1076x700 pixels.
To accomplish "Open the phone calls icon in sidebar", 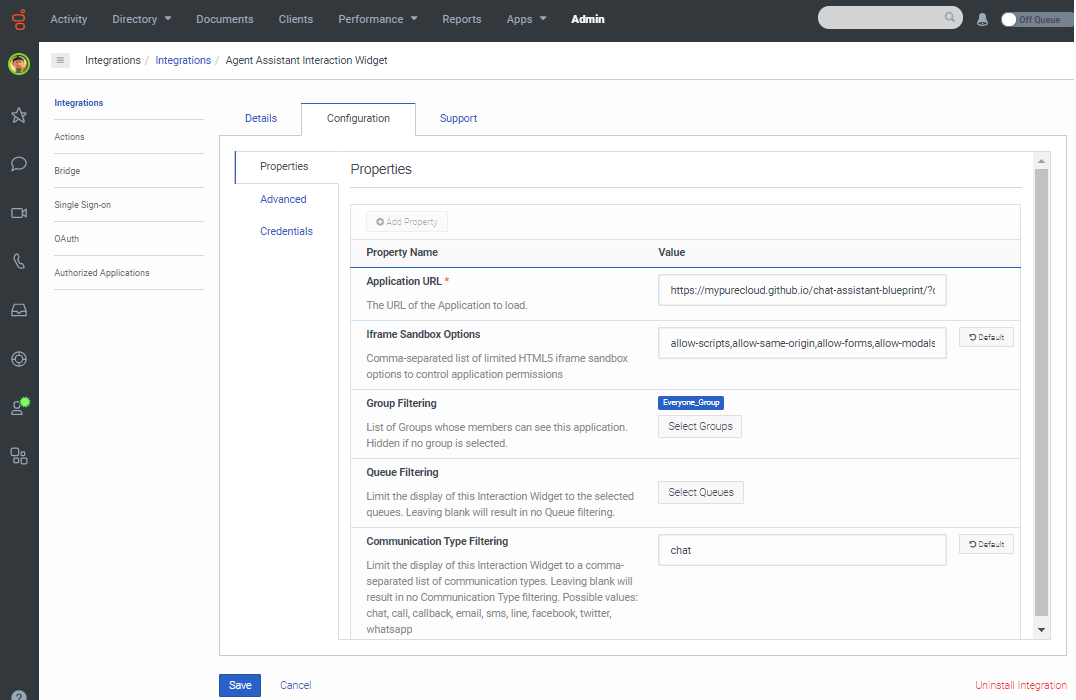I will tap(18, 260).
